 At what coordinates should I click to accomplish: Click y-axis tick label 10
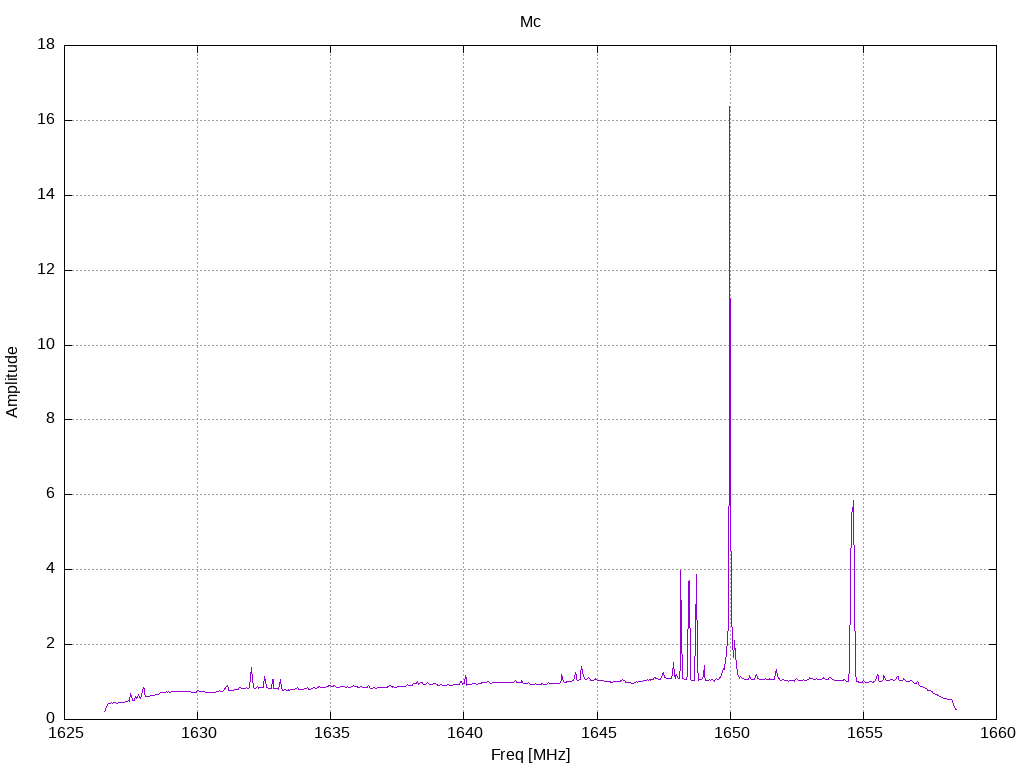pyautogui.click(x=46, y=344)
